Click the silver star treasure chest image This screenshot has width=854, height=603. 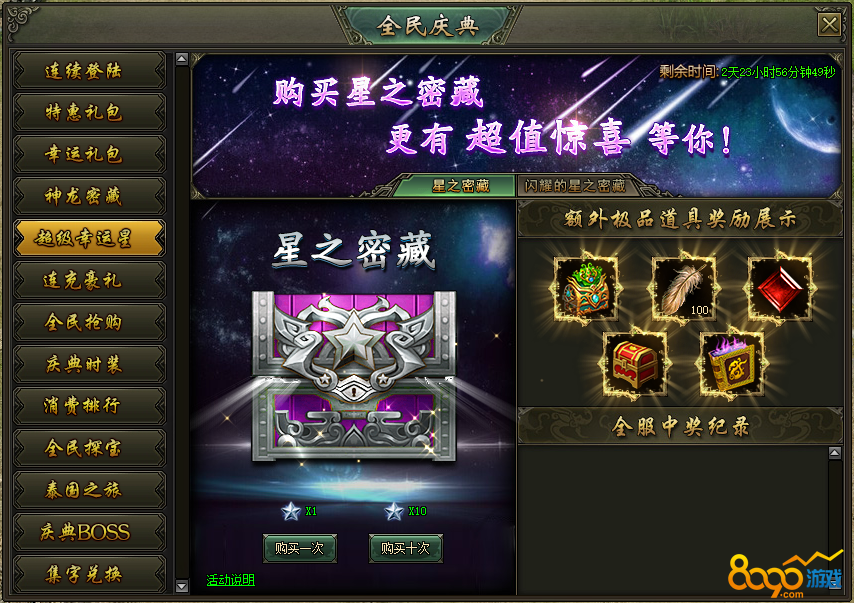[x=354, y=376]
